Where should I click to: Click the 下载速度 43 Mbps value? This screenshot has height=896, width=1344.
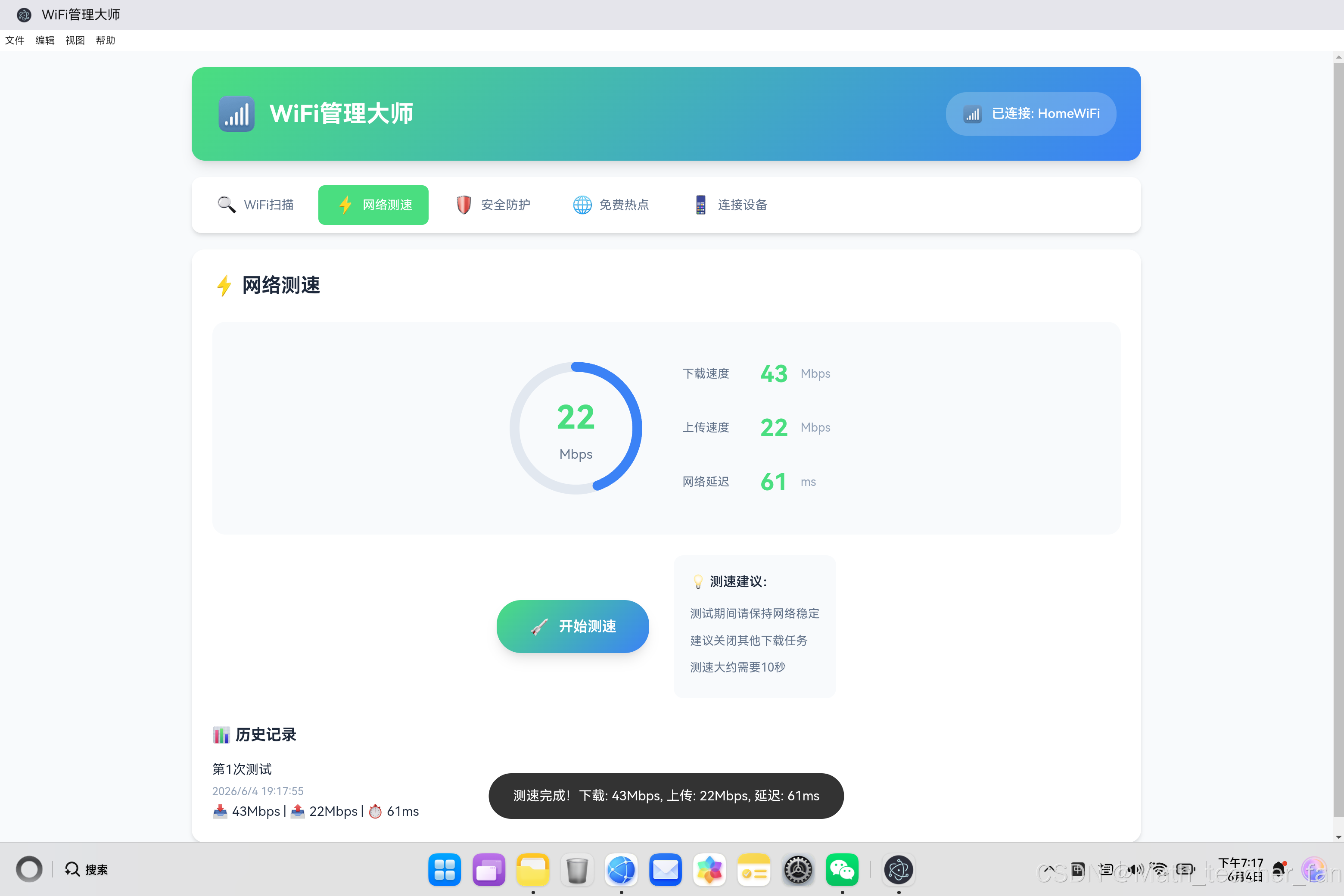tap(774, 374)
